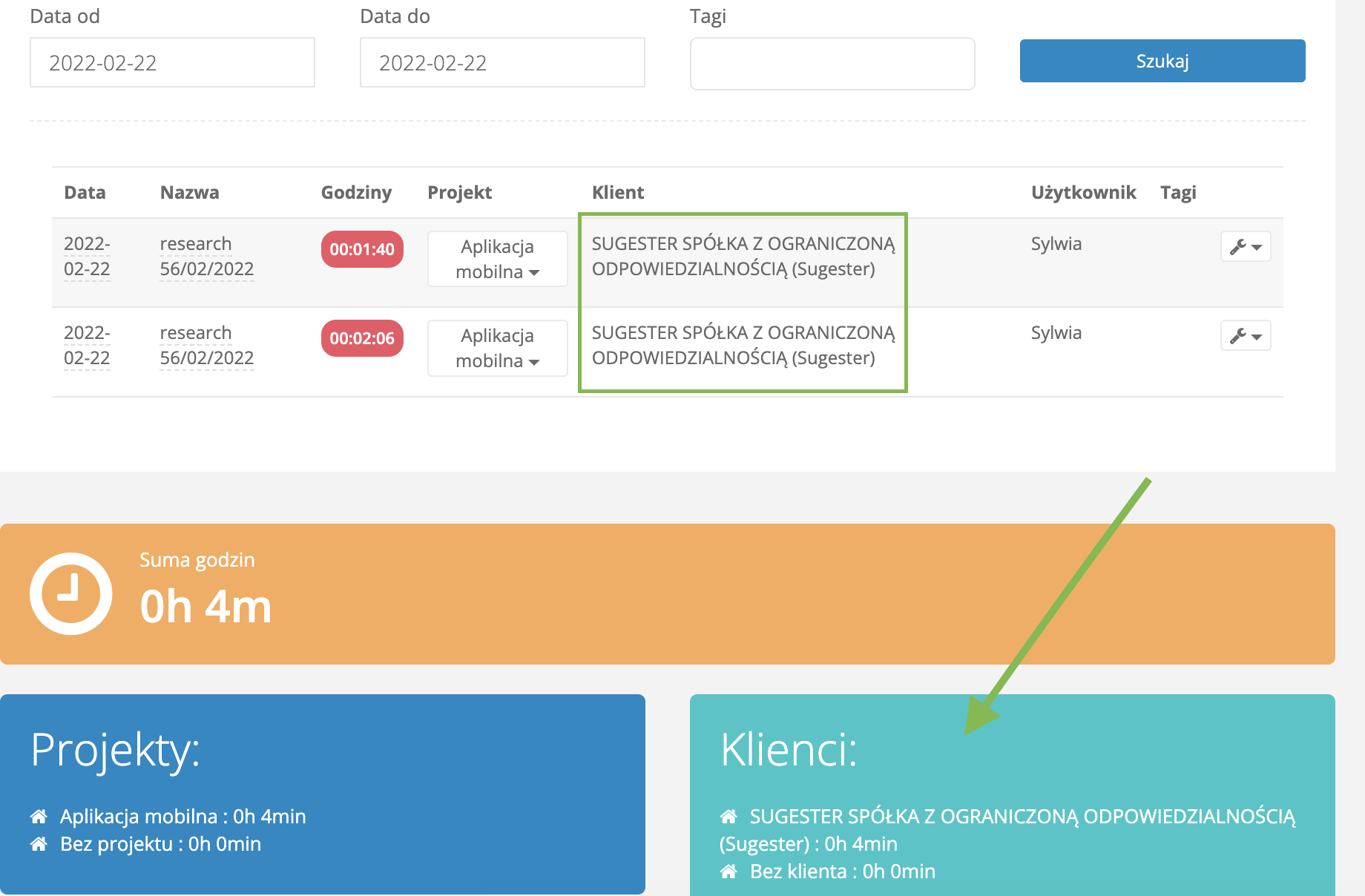Click the Projekt column header
Viewport: 1365px width, 896px height.
pyautogui.click(x=459, y=192)
